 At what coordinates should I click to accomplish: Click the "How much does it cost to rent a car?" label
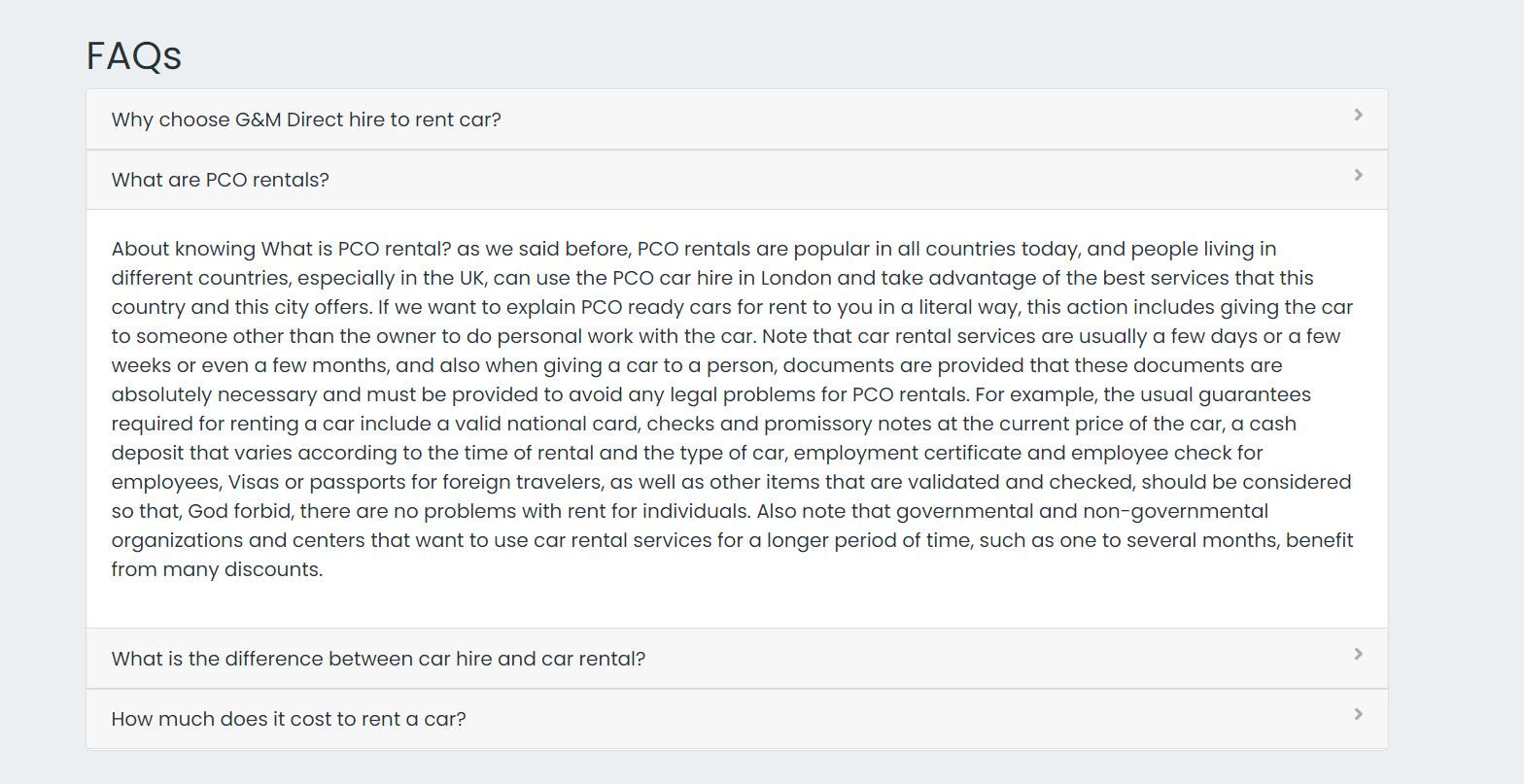[288, 719]
